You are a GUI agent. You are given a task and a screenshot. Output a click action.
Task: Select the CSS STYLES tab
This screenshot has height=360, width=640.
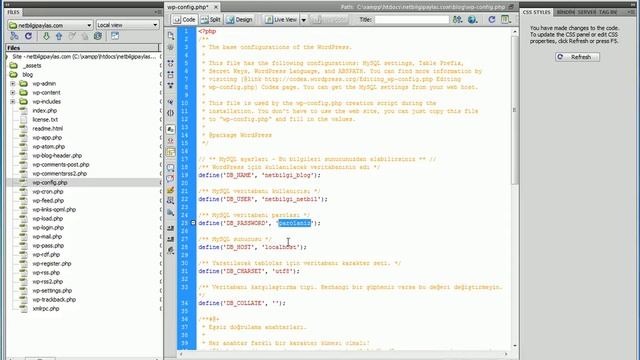[536, 12]
